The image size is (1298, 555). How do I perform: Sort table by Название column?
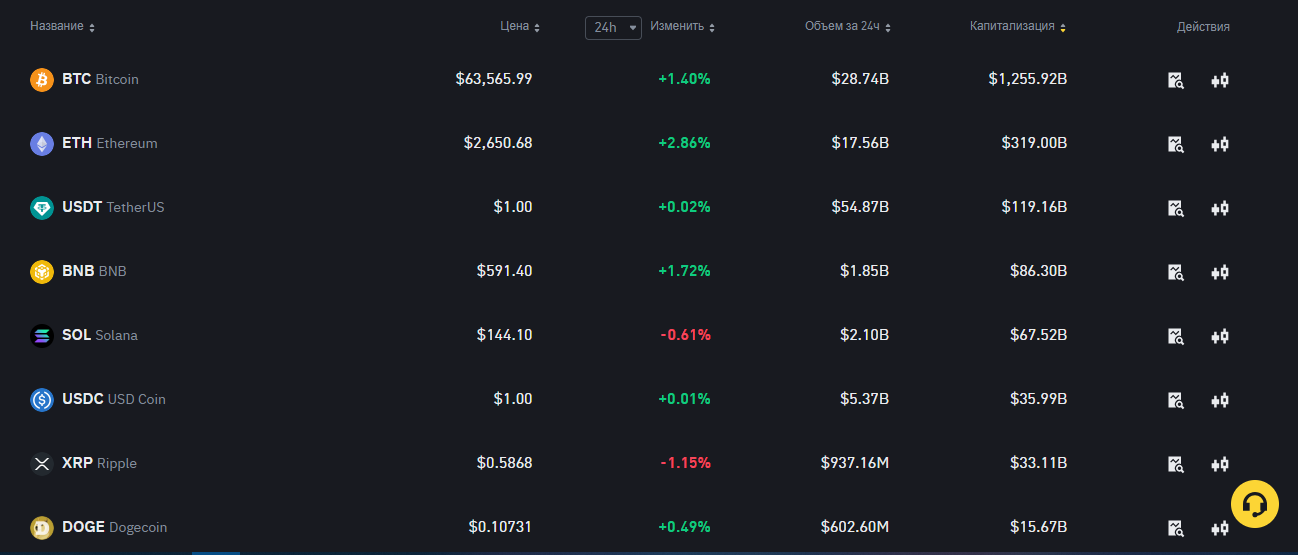click(x=62, y=27)
